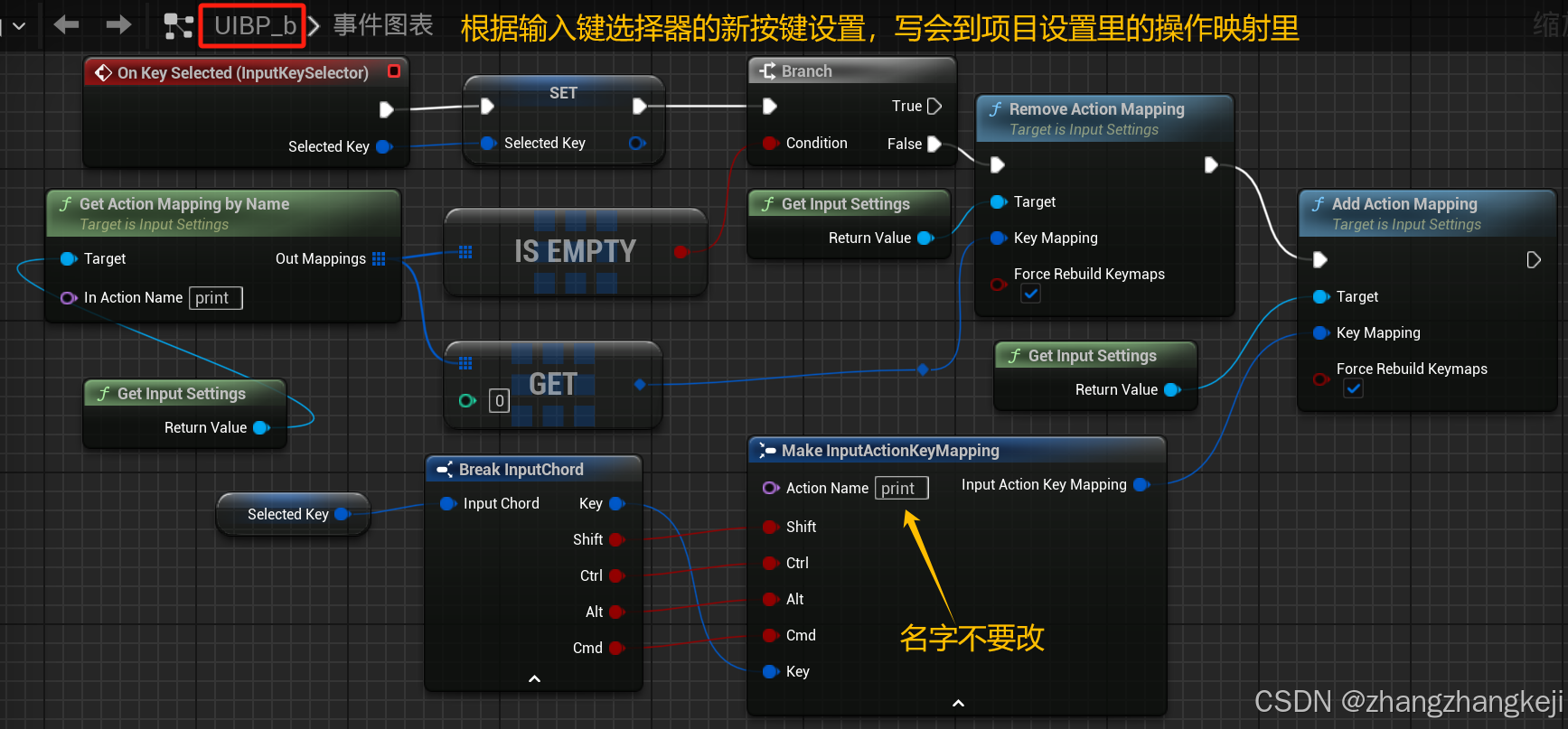Click the Out Mappings array output pin

coord(379,258)
